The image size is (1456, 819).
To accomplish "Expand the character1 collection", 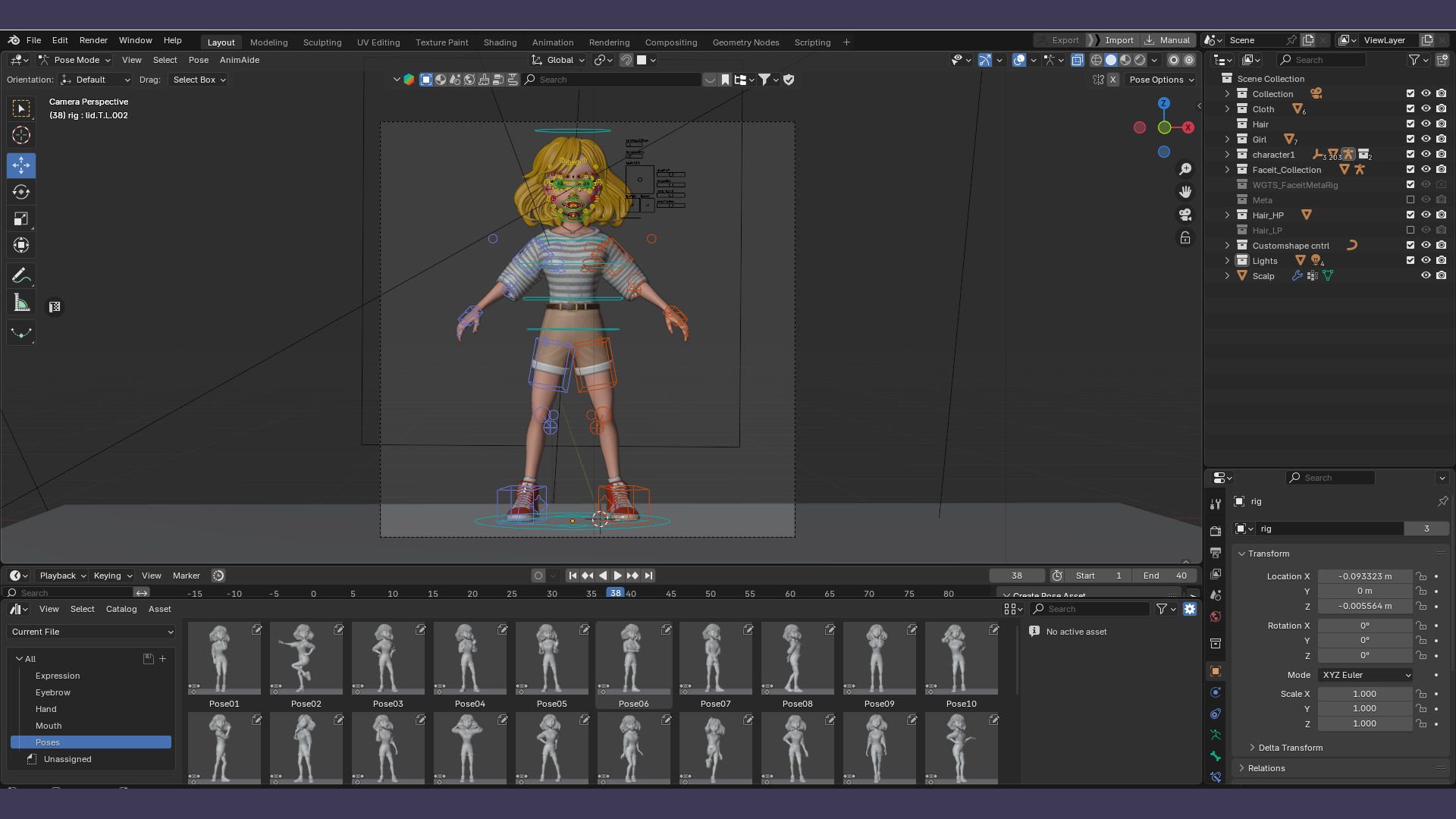I will pos(1227,154).
